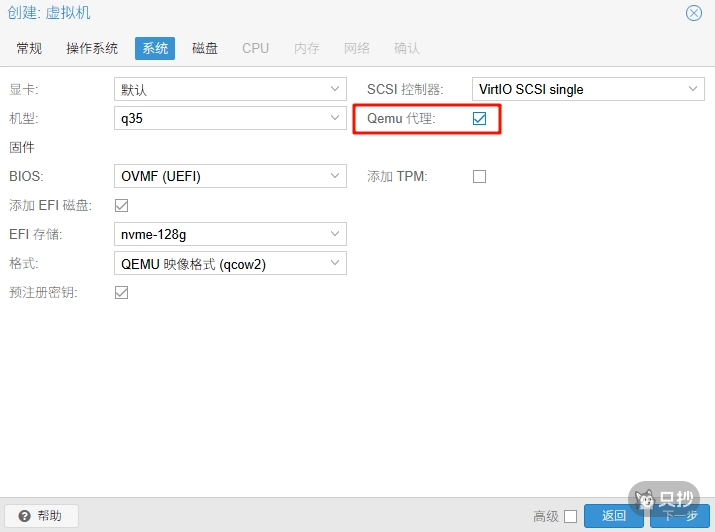
Task: Expand the 格式 qcow2 dropdown
Action: pyautogui.click(x=335, y=264)
